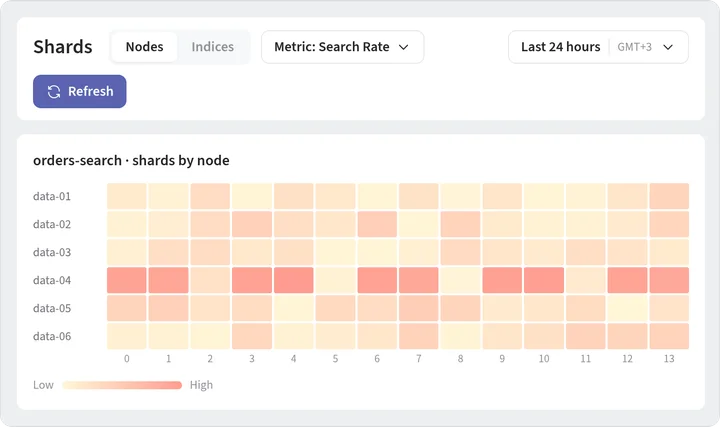Switch to the Nodes tab
720x427 pixels.
[x=144, y=47]
